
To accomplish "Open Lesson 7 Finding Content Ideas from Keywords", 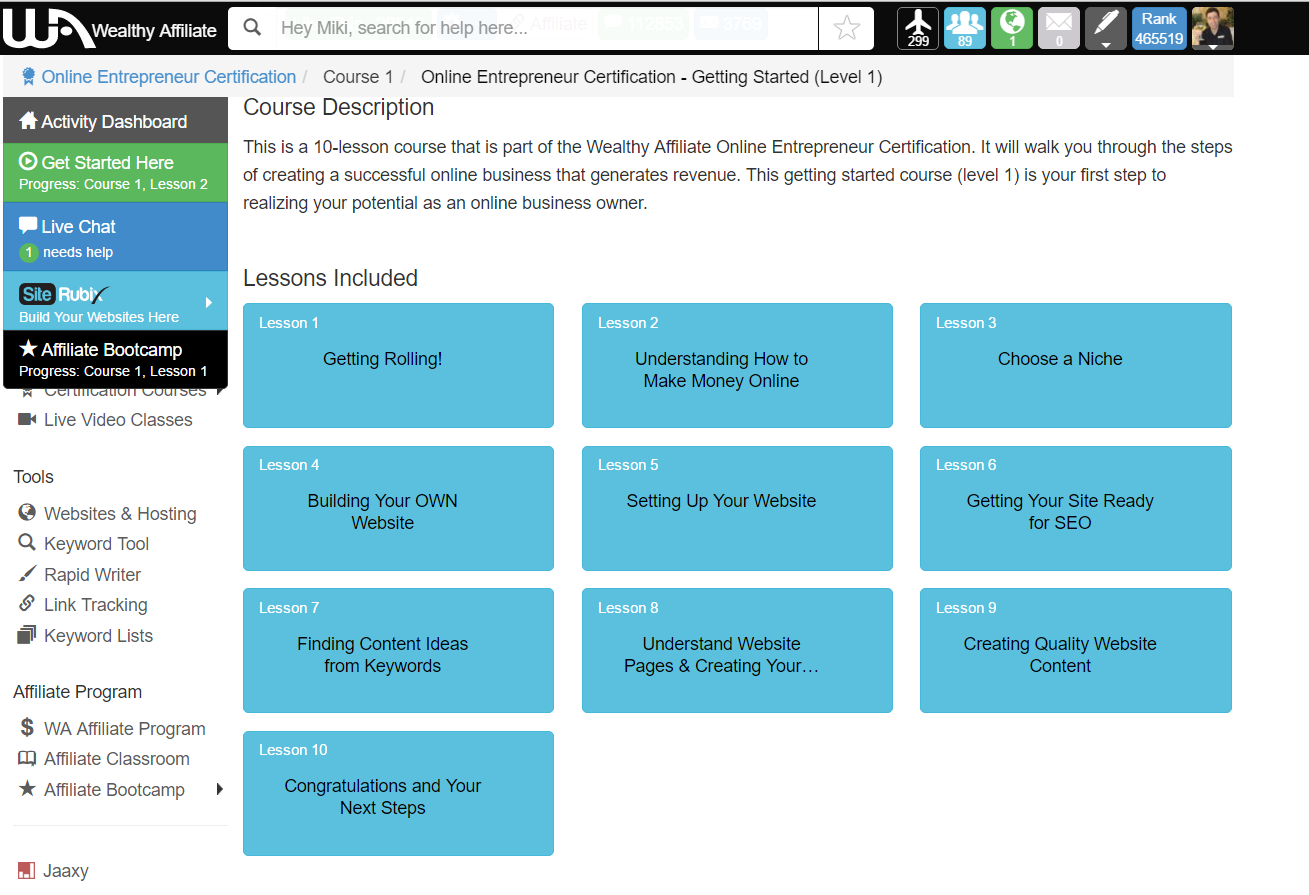I will pos(398,650).
